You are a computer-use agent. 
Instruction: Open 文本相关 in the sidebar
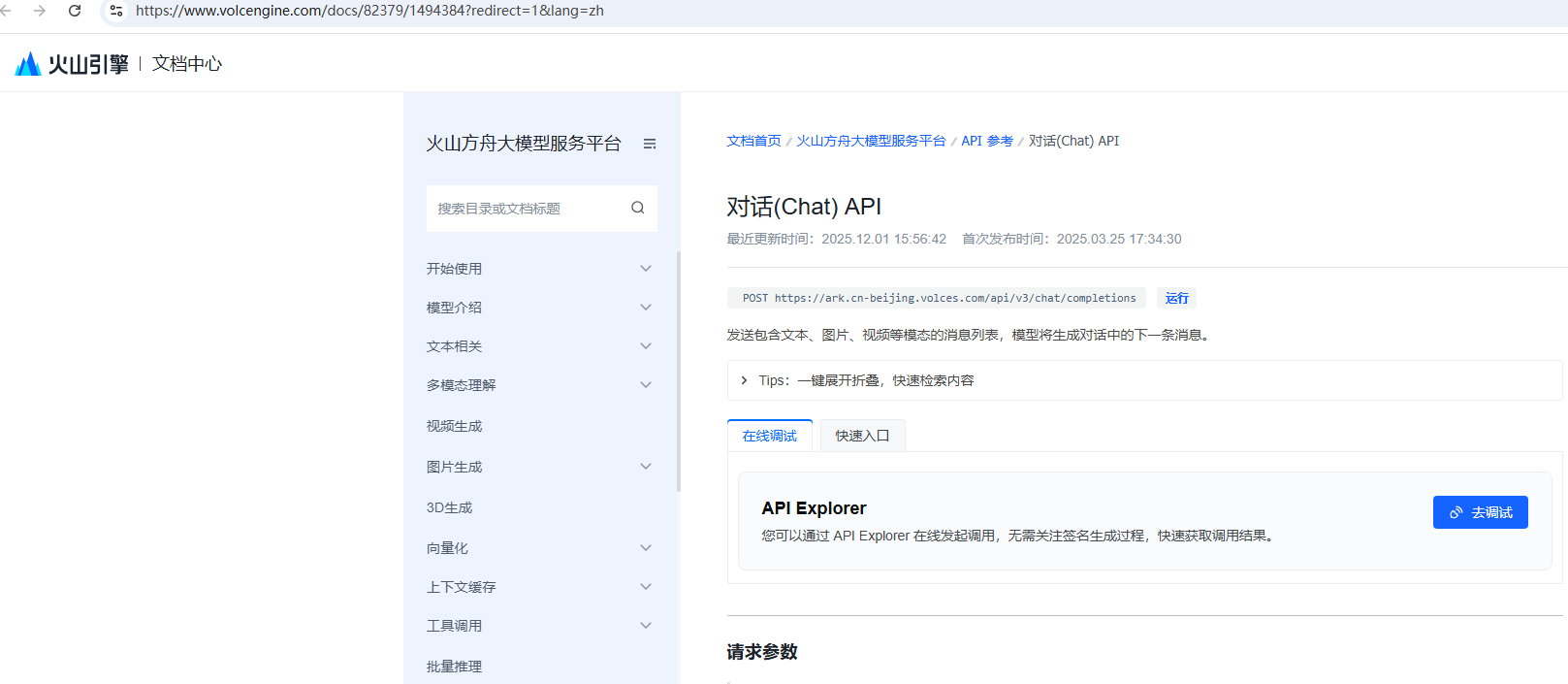coord(454,346)
